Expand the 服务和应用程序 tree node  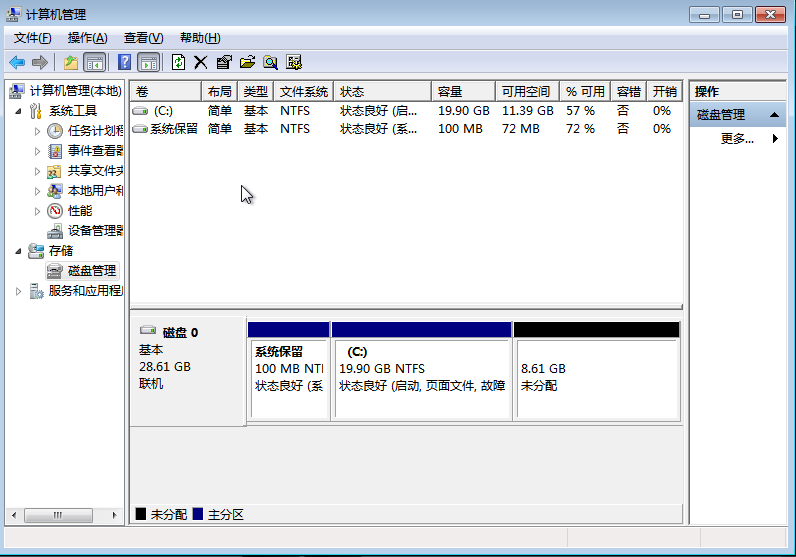[x=20, y=291]
